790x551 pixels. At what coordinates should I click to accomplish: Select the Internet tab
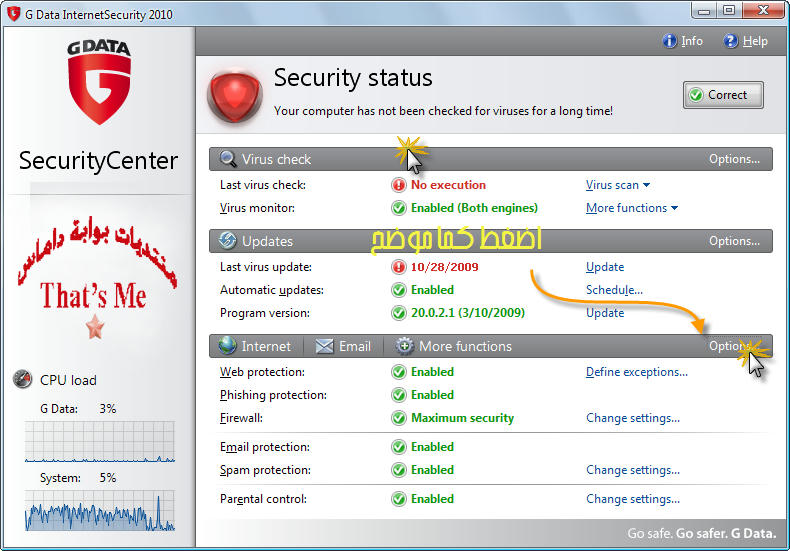255,346
